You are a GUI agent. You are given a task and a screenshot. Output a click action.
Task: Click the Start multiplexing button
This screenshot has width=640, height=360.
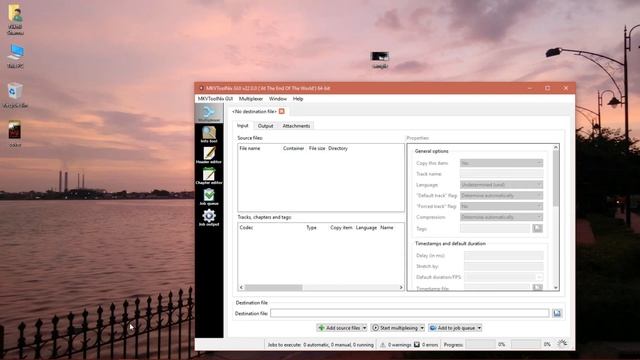[x=395, y=328]
